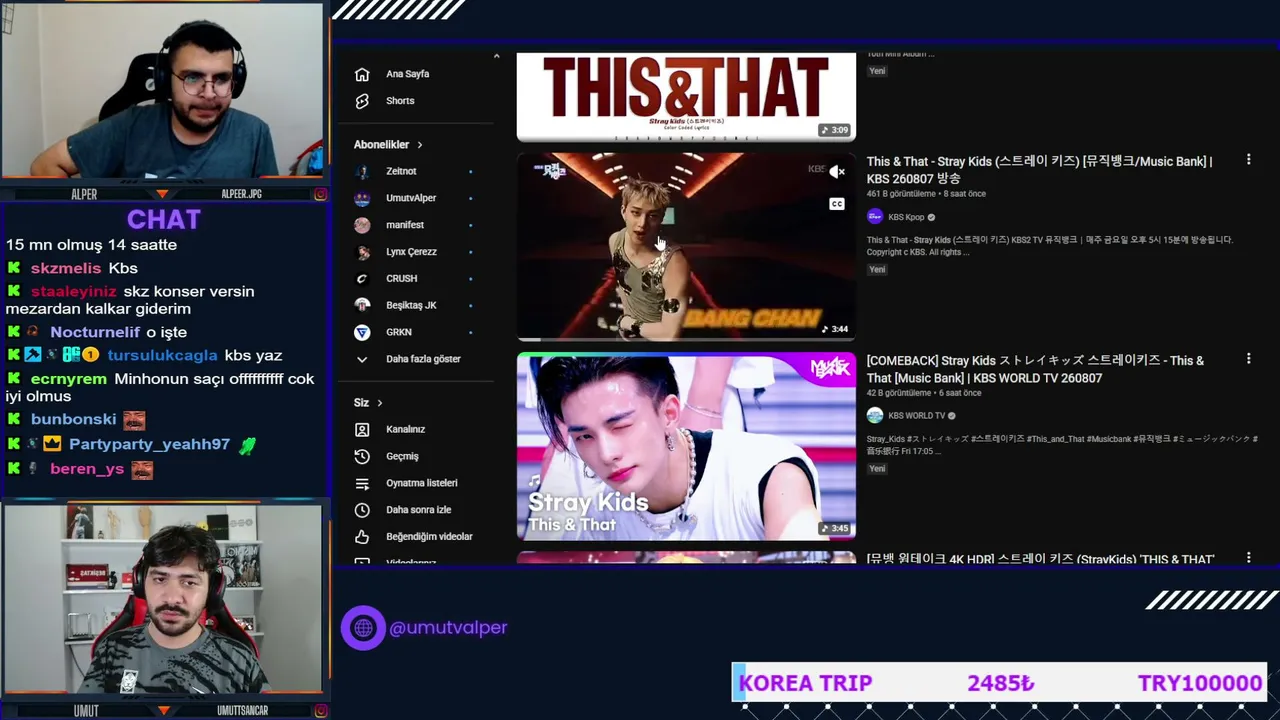Viewport: 1280px width, 720px height.
Task: Toggle captions on the video preview
Action: (837, 204)
